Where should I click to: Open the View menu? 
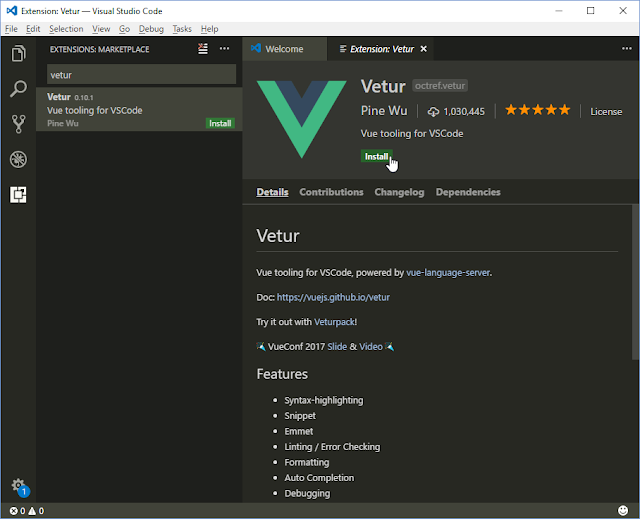pos(101,29)
